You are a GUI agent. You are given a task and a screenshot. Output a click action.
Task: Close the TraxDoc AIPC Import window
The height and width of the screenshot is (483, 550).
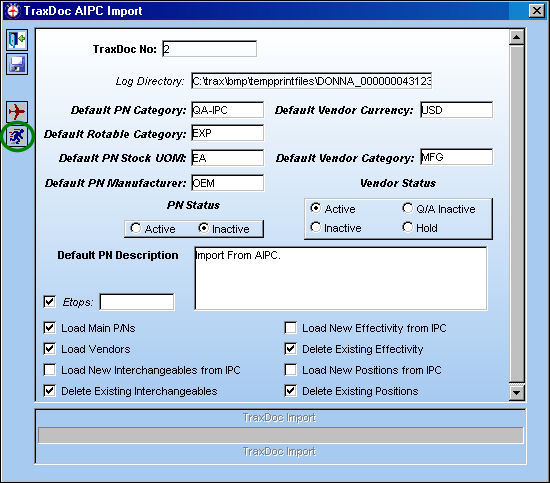tap(536, 11)
